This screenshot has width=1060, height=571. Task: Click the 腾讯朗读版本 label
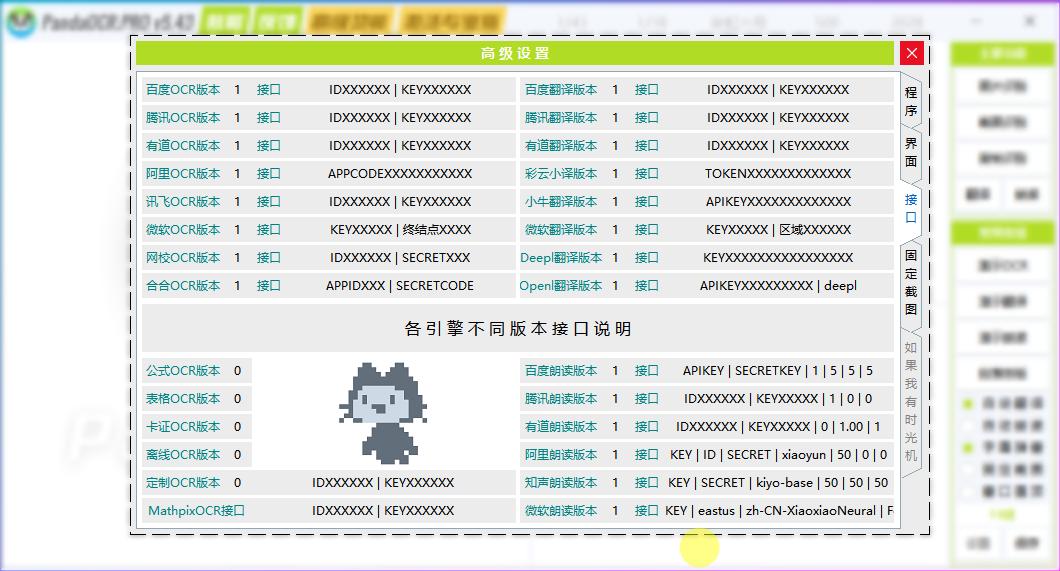[x=561, y=399]
